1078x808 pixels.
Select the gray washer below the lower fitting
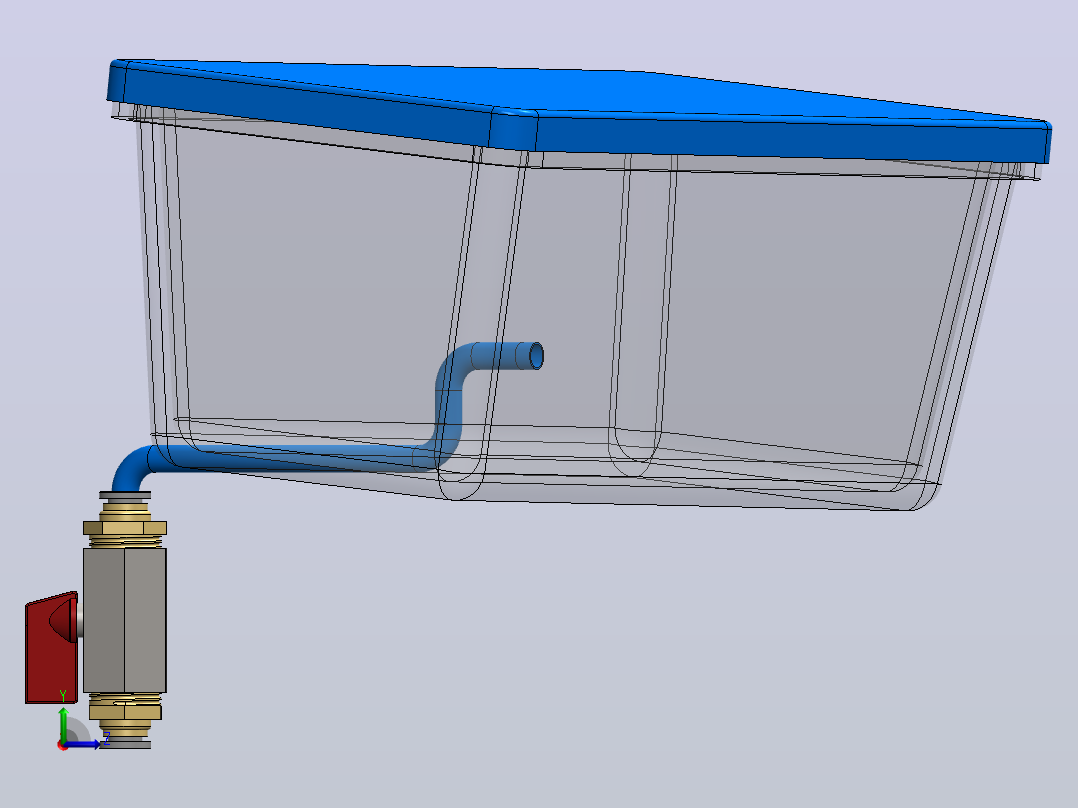point(125,745)
